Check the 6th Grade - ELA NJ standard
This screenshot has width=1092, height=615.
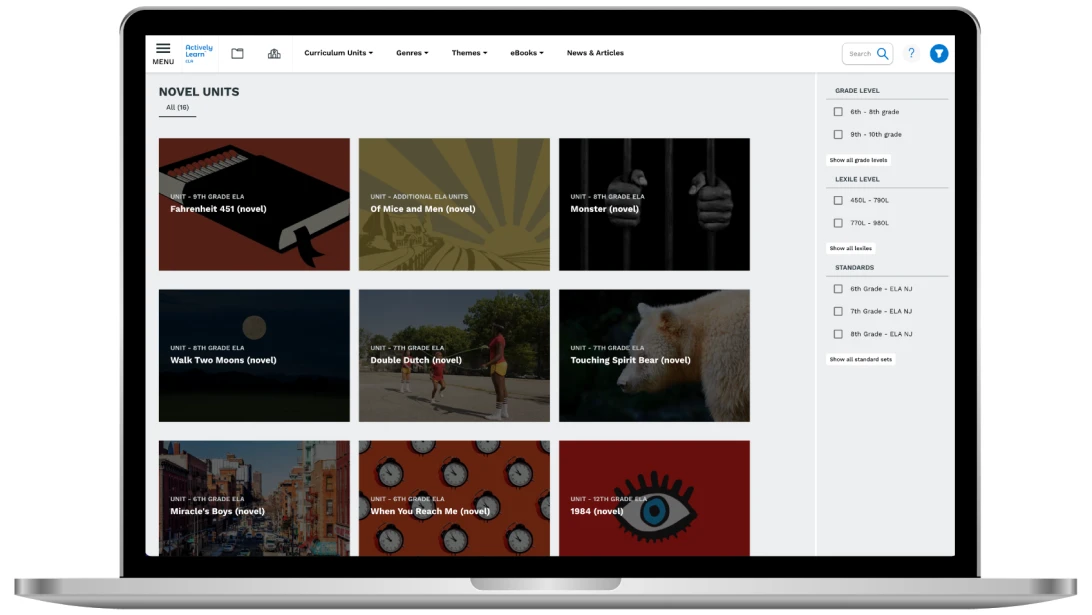click(x=838, y=289)
